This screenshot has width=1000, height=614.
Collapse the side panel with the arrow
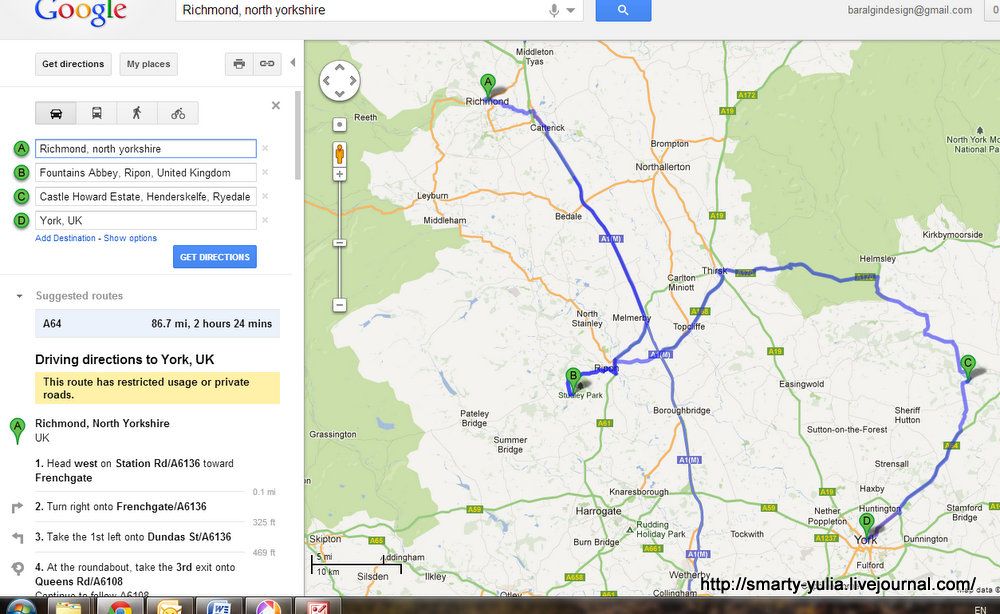coord(293,62)
